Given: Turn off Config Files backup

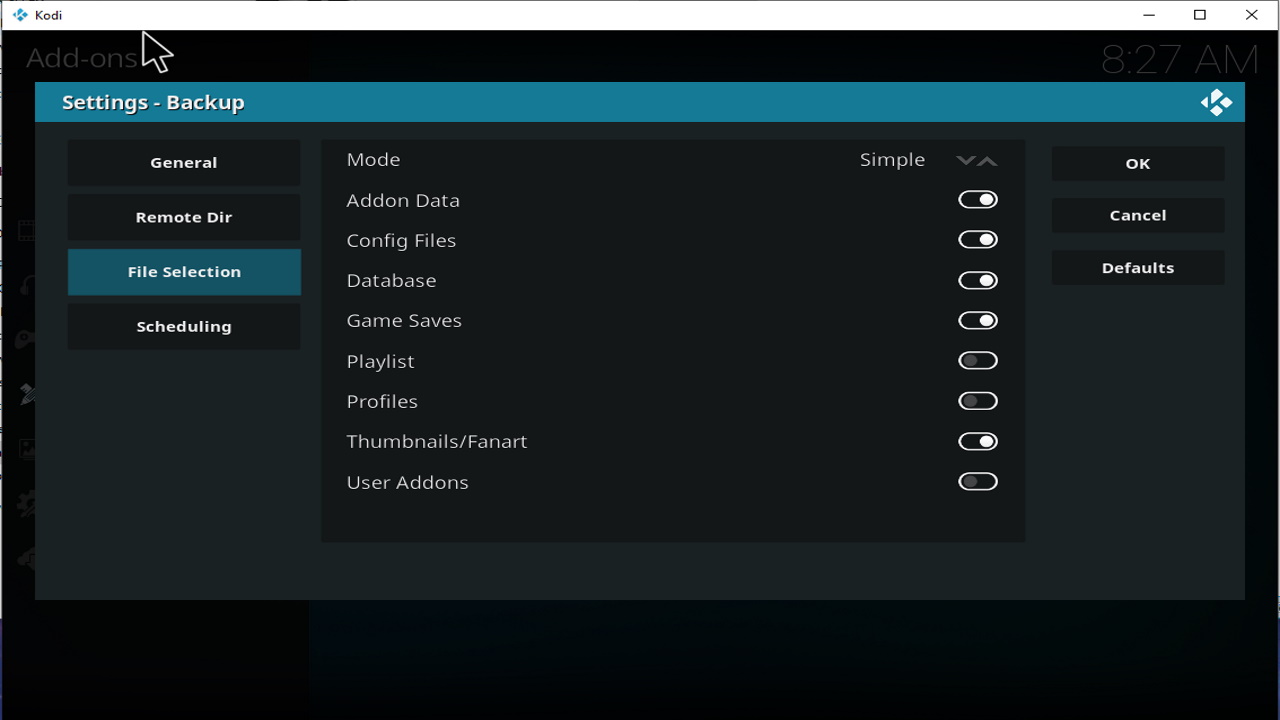Looking at the screenshot, I should 977,240.
